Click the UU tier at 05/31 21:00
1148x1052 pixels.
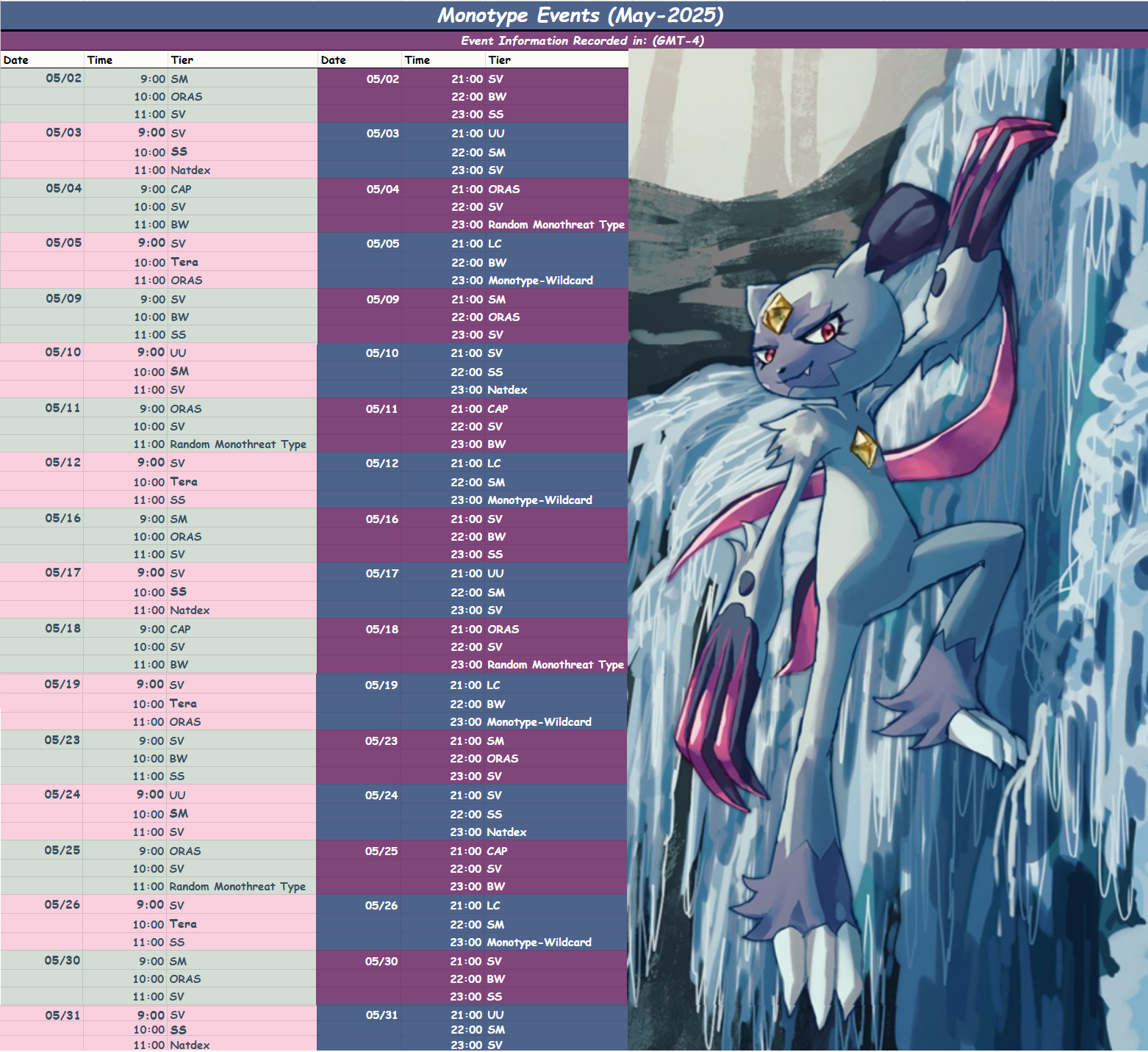point(495,1015)
